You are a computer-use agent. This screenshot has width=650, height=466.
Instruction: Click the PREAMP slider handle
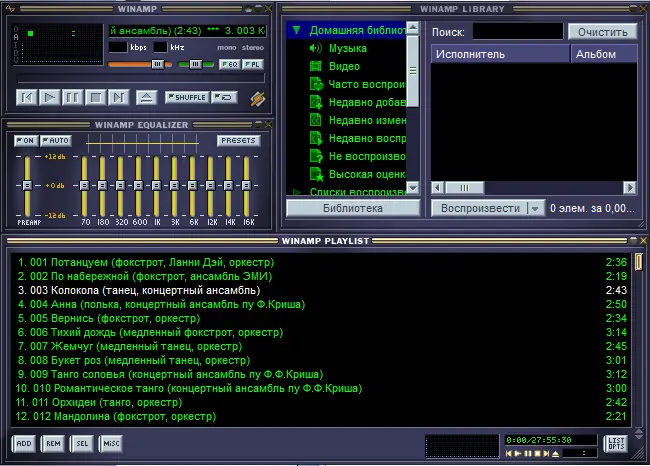click(x=27, y=185)
